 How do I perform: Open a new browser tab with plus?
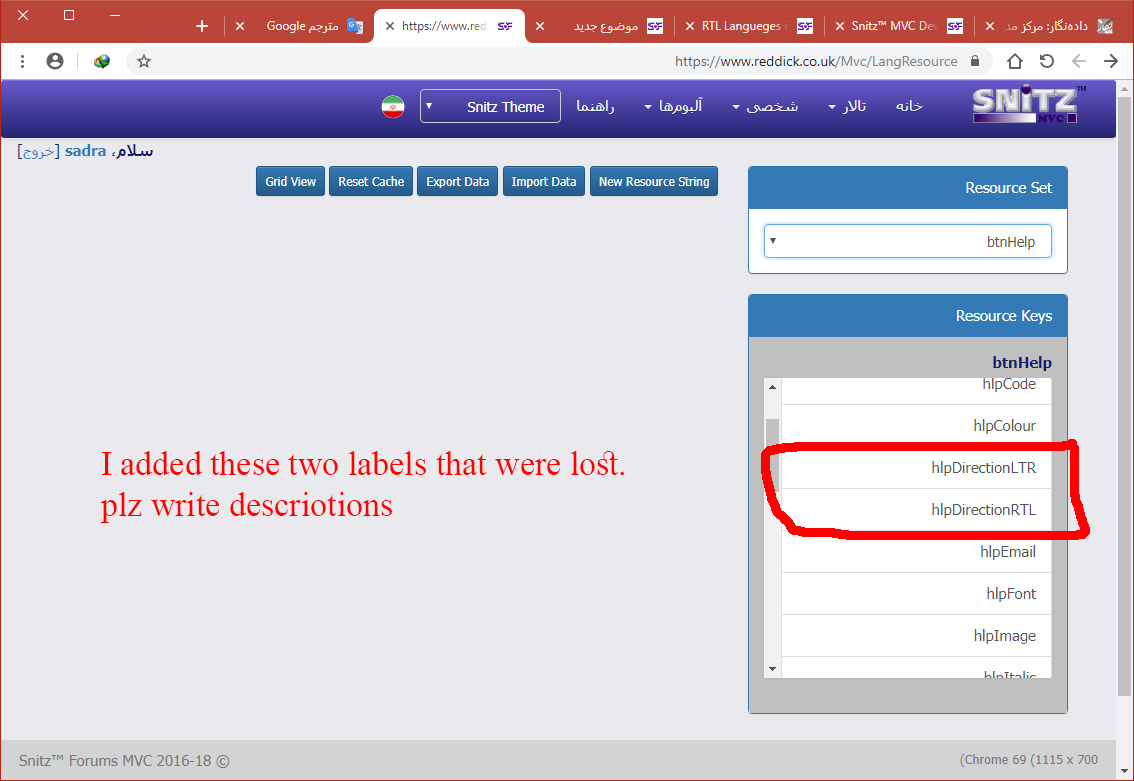[202, 26]
